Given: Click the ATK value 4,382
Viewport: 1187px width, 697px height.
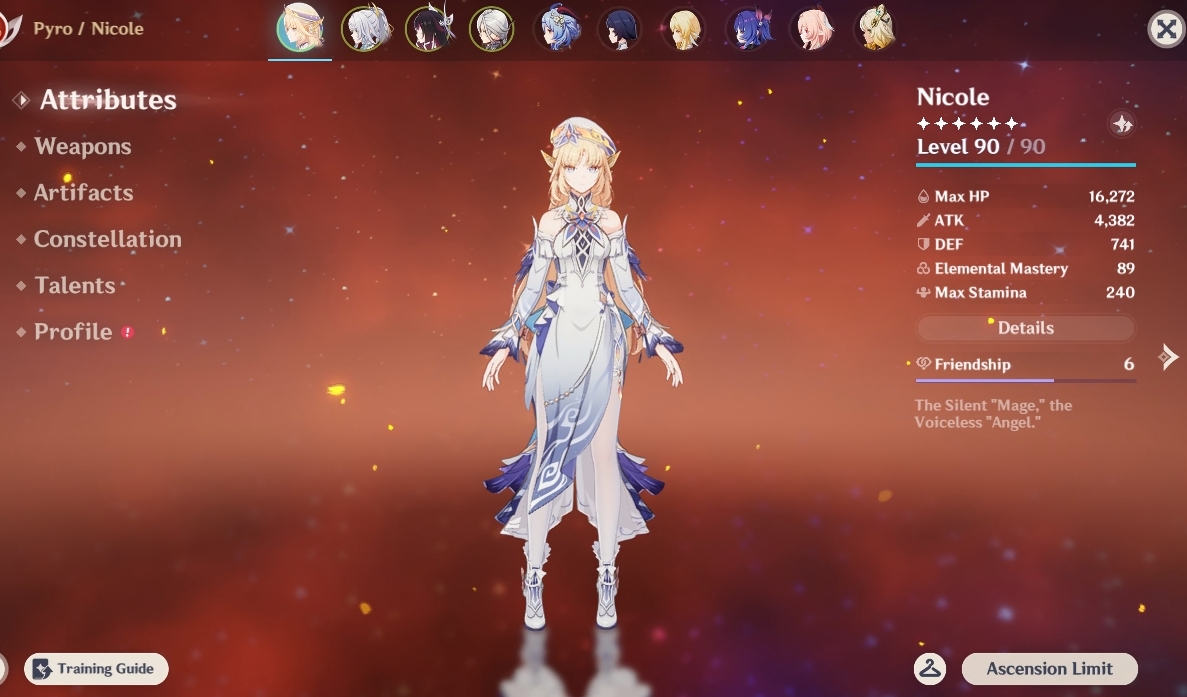Looking at the screenshot, I should [x=1114, y=220].
